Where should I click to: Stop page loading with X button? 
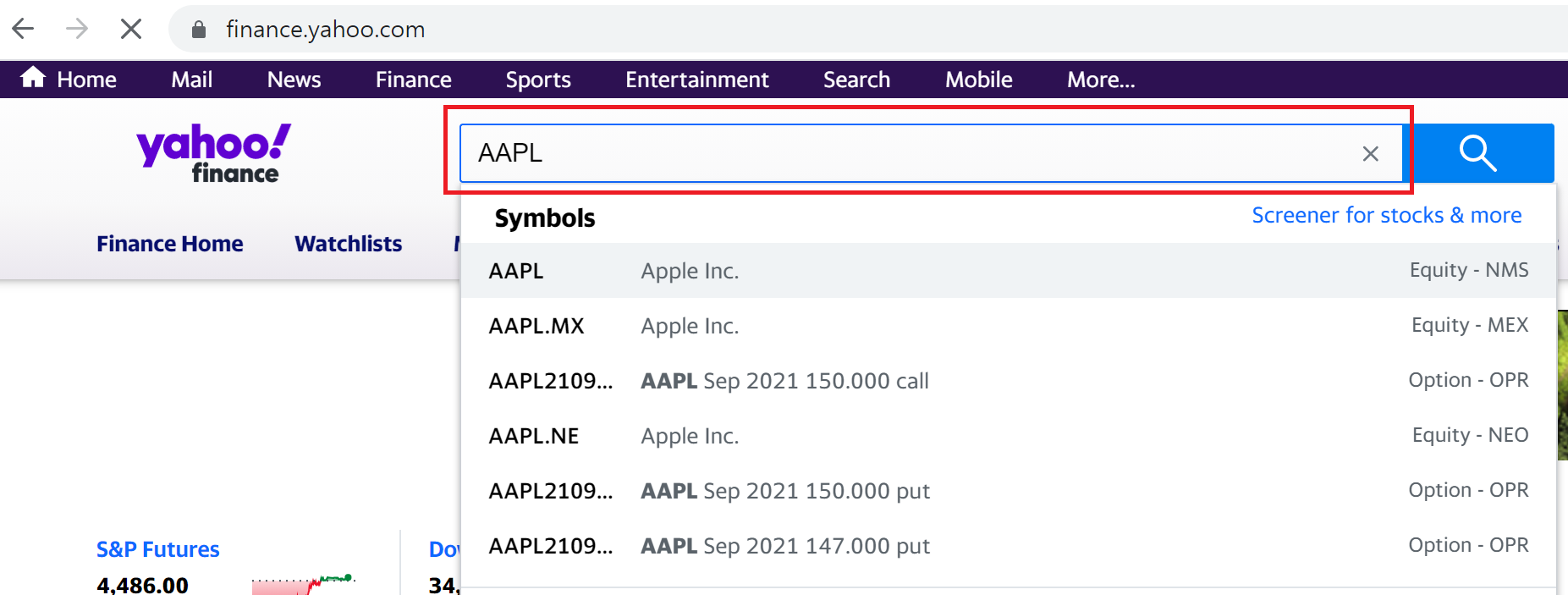(131, 29)
